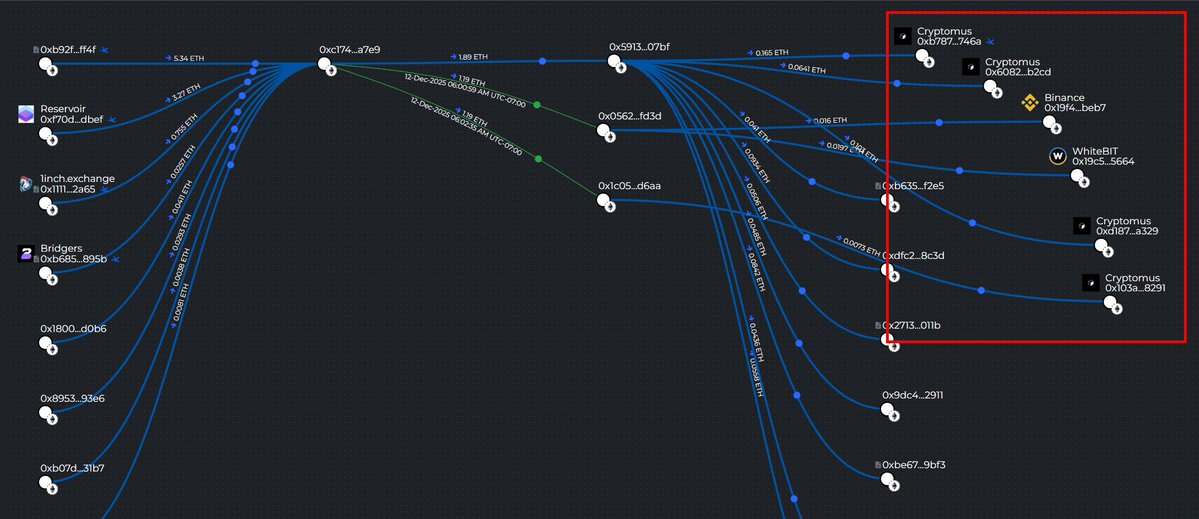Click midpoint dot on edge into Binance
This screenshot has width=1199, height=519.
(x=939, y=122)
